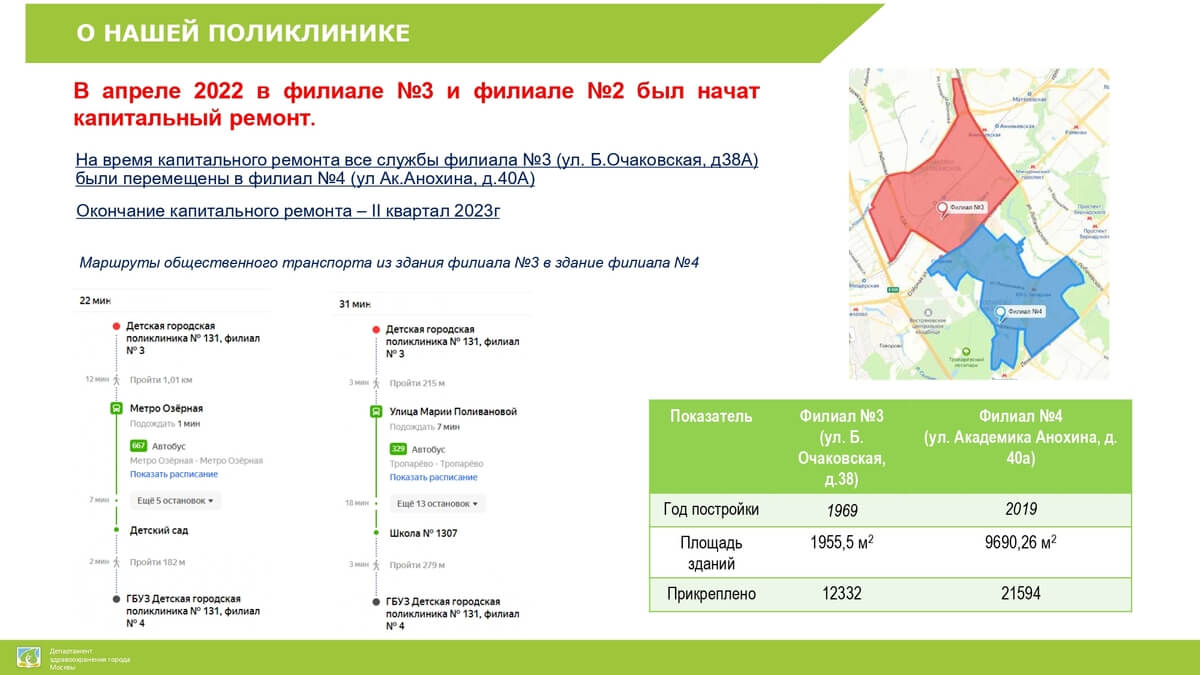Select the 31 мин route header
Image resolution: width=1200 pixels, height=675 pixels.
click(354, 304)
